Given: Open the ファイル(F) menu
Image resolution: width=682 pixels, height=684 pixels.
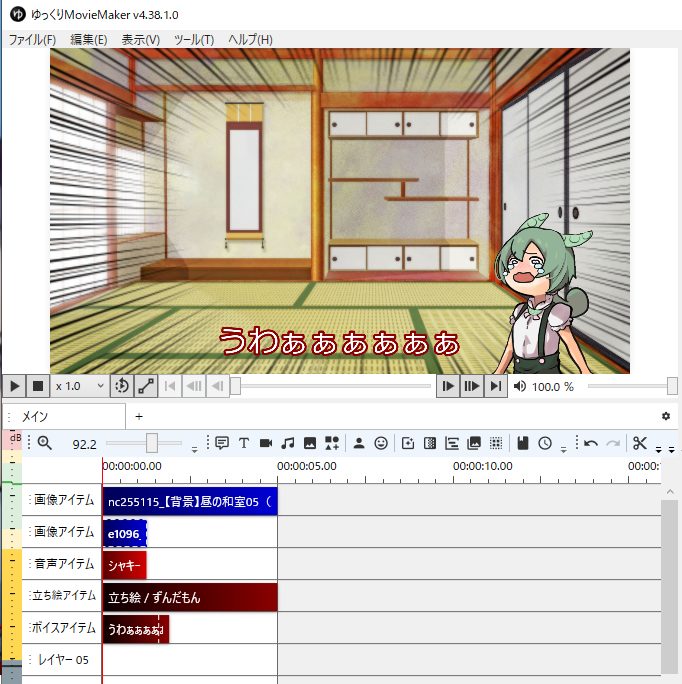Looking at the screenshot, I should pos(32,39).
